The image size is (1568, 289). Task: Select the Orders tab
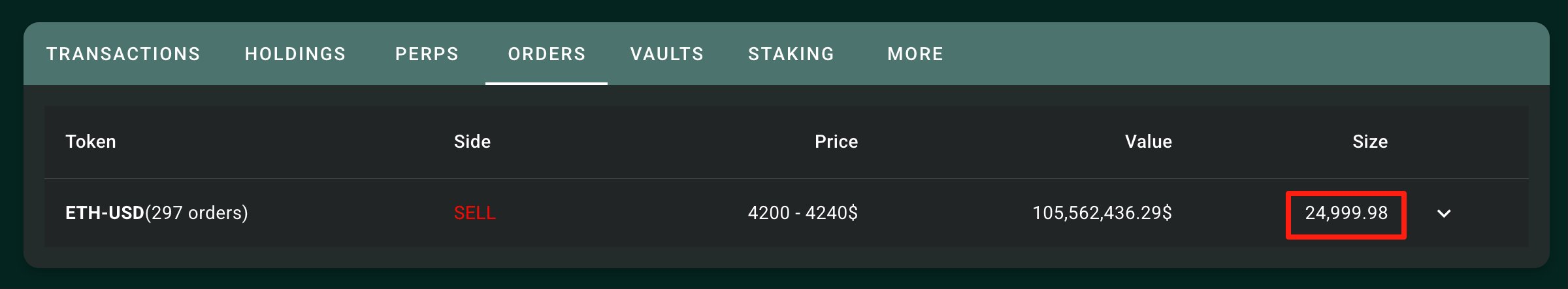pos(547,54)
